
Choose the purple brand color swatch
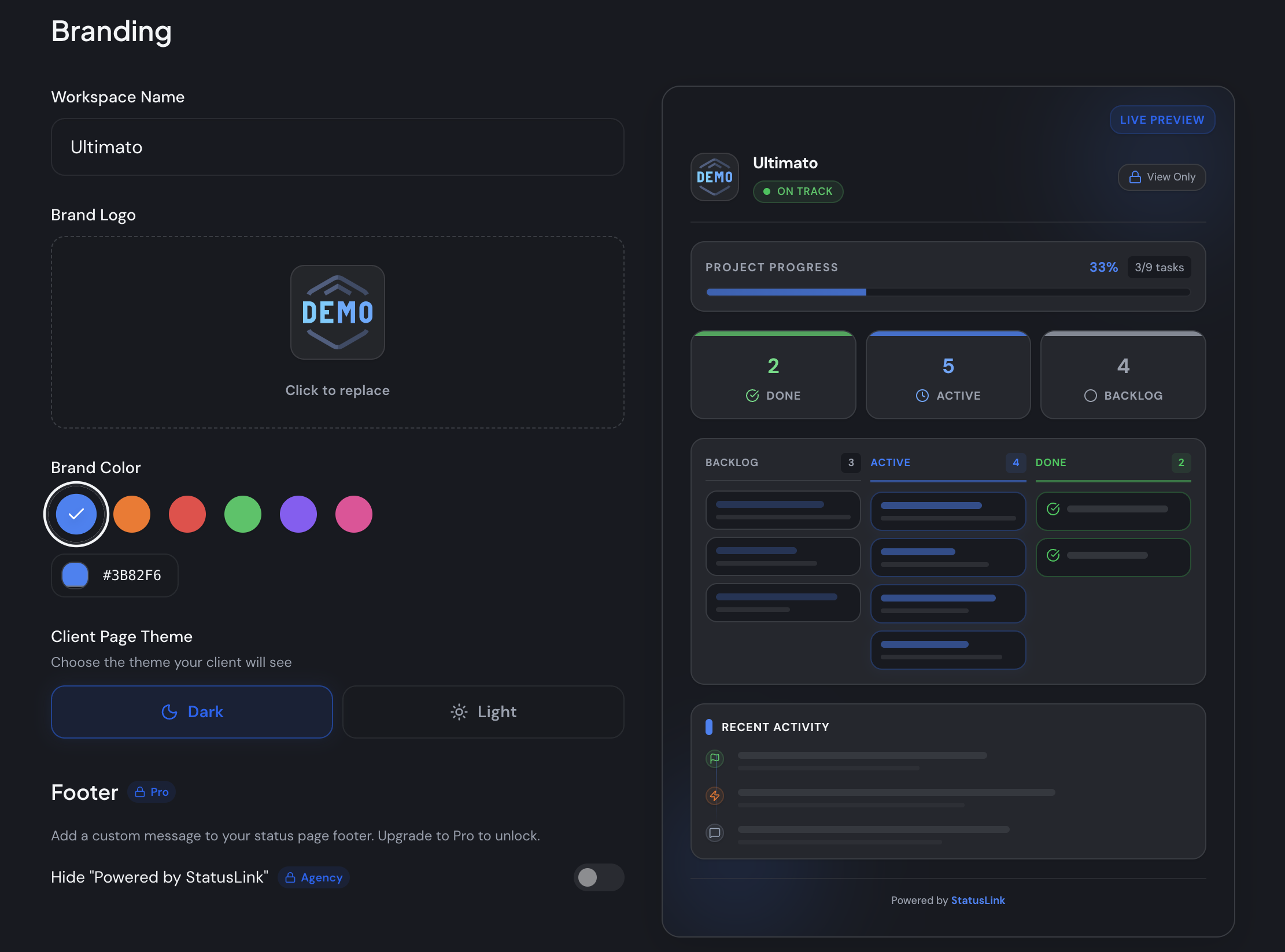298,514
